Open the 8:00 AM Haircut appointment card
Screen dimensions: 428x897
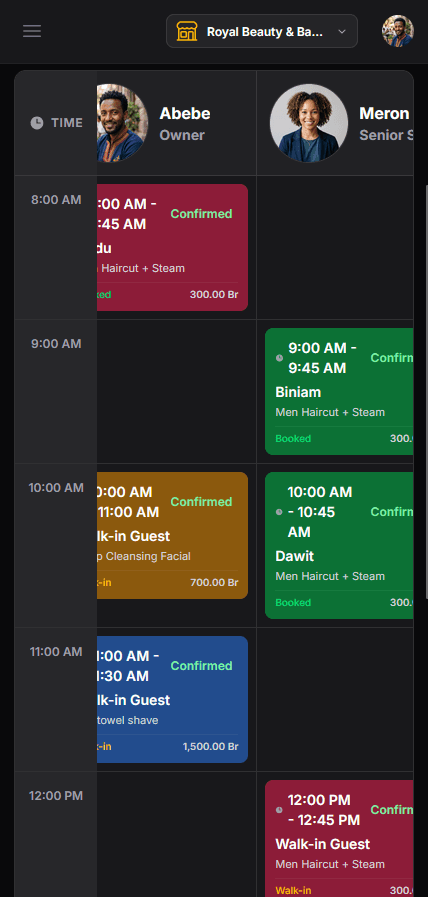[x=172, y=248]
